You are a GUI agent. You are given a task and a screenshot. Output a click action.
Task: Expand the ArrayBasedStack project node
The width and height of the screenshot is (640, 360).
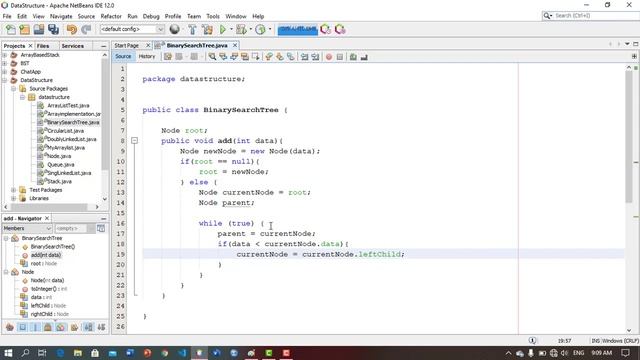(x=5, y=55)
